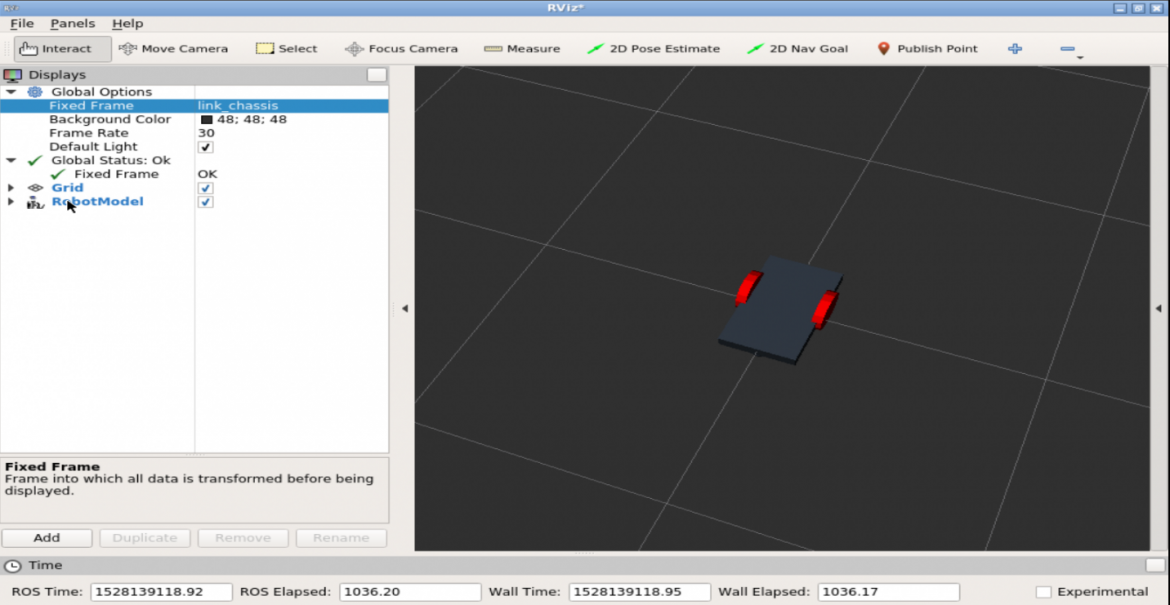
Task: Click the blue plus add-tool icon
Action: (1015, 49)
